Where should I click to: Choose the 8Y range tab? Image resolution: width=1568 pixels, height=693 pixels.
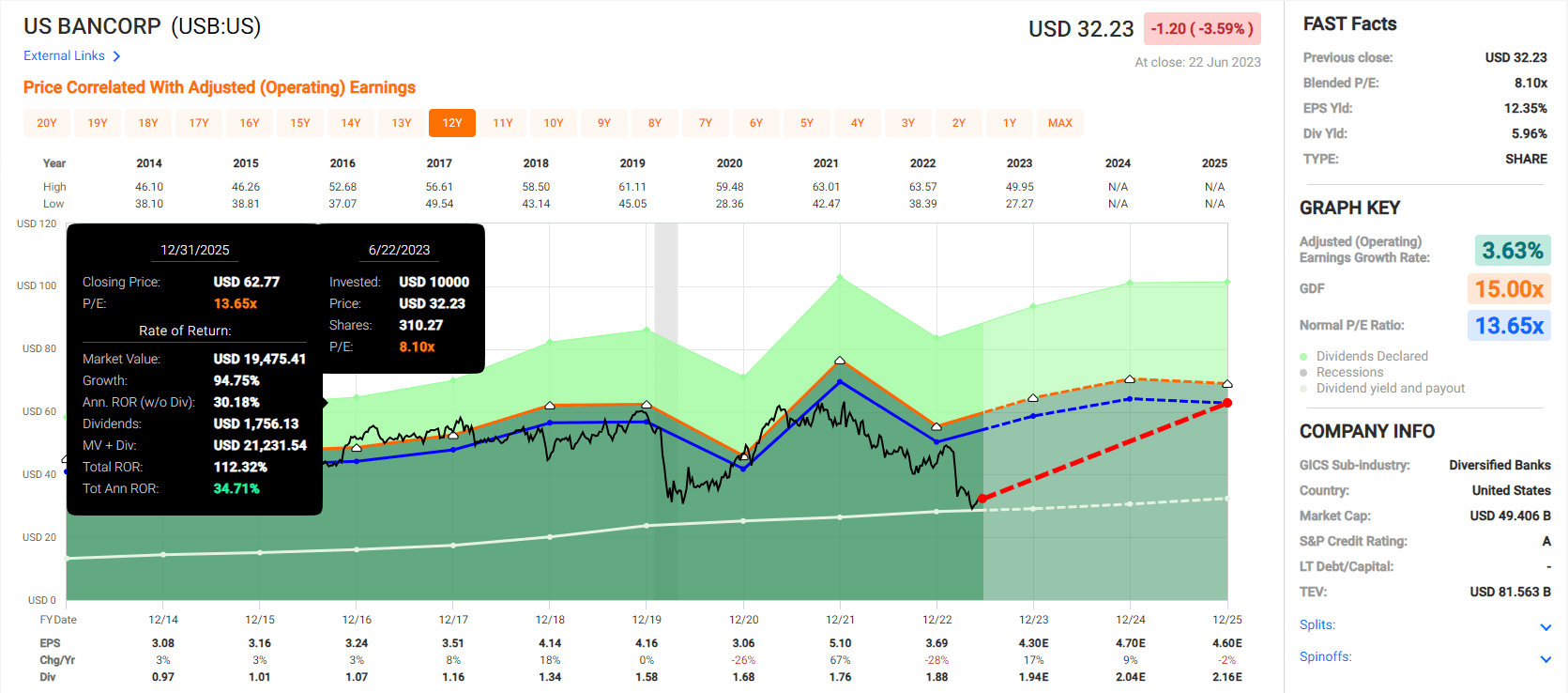655,123
